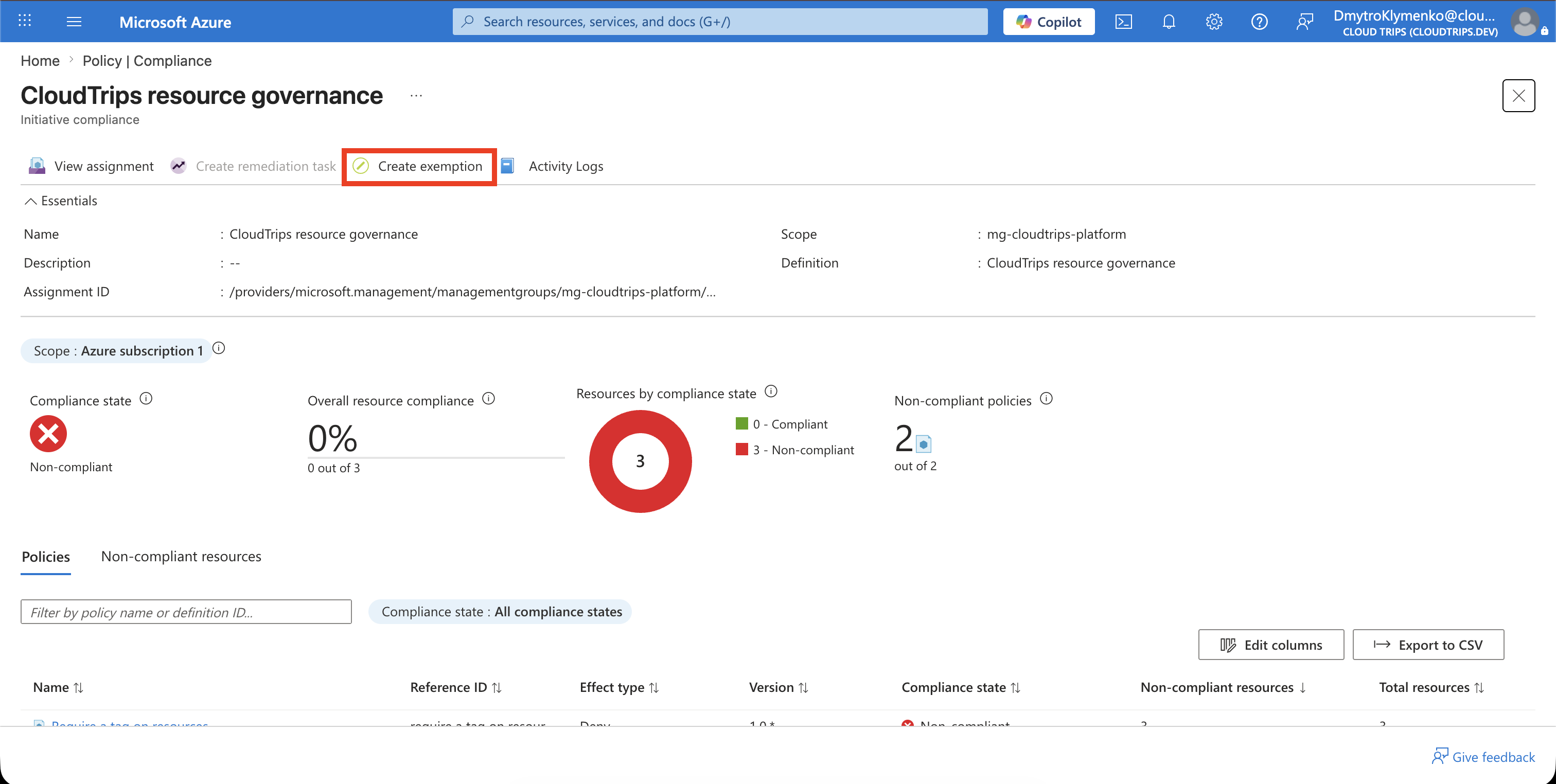Click the search resources field
Screen dimensions: 1556x784
720,22
